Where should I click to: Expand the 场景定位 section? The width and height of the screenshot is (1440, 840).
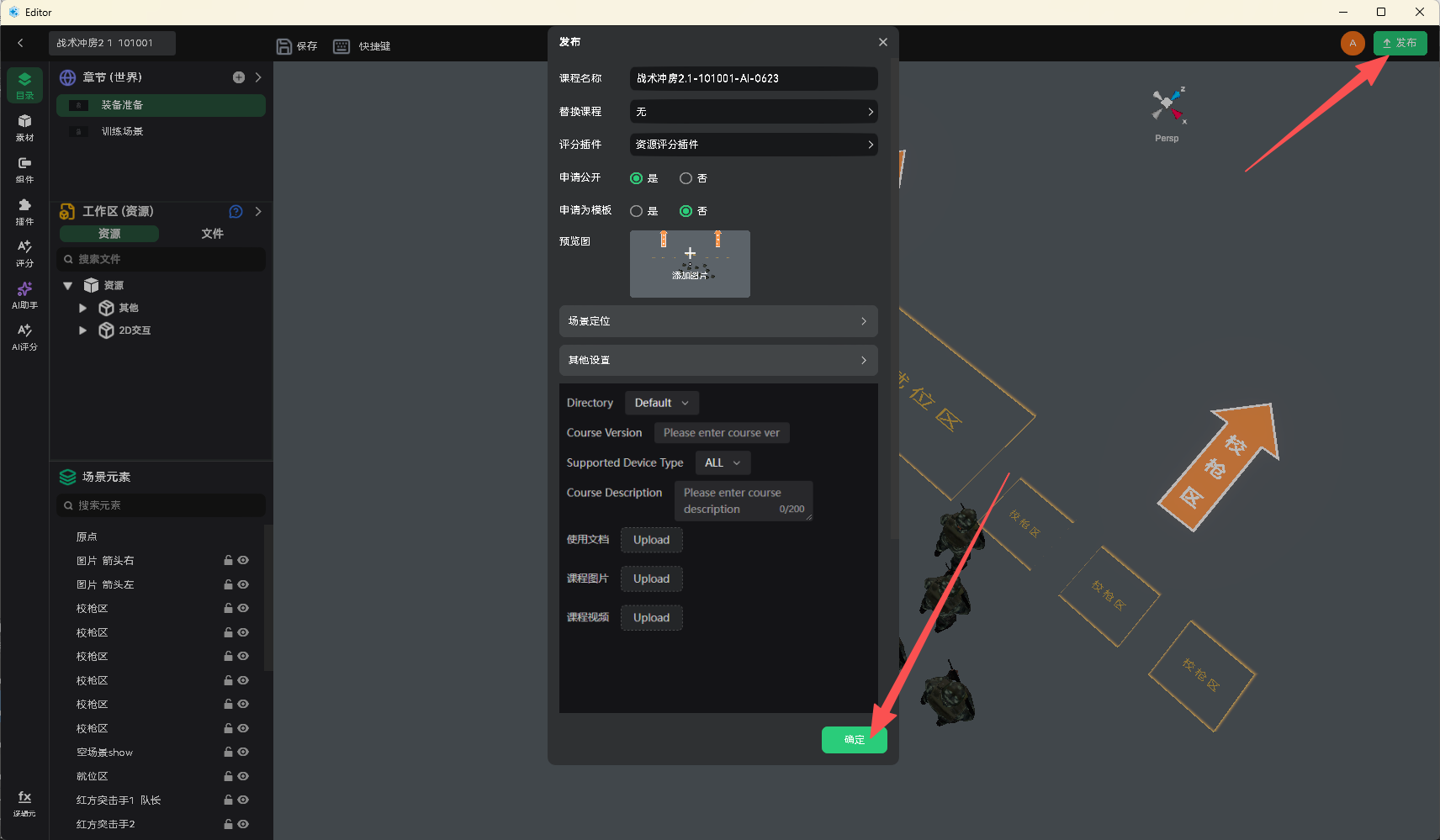pos(718,321)
